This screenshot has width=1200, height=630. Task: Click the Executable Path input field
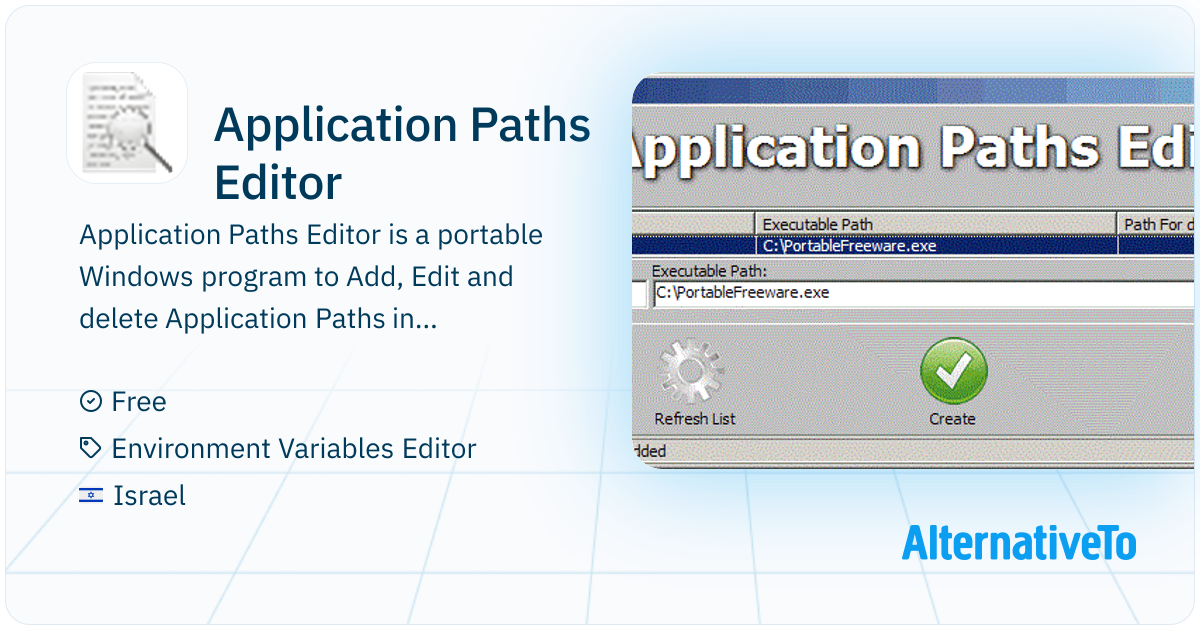point(924,294)
